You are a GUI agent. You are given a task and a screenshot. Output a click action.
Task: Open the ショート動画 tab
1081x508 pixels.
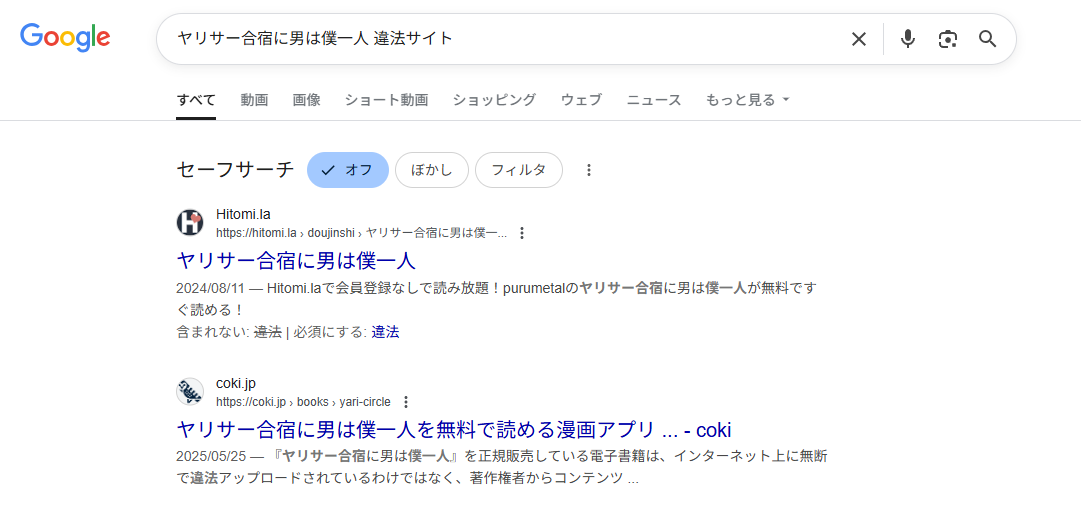387,100
